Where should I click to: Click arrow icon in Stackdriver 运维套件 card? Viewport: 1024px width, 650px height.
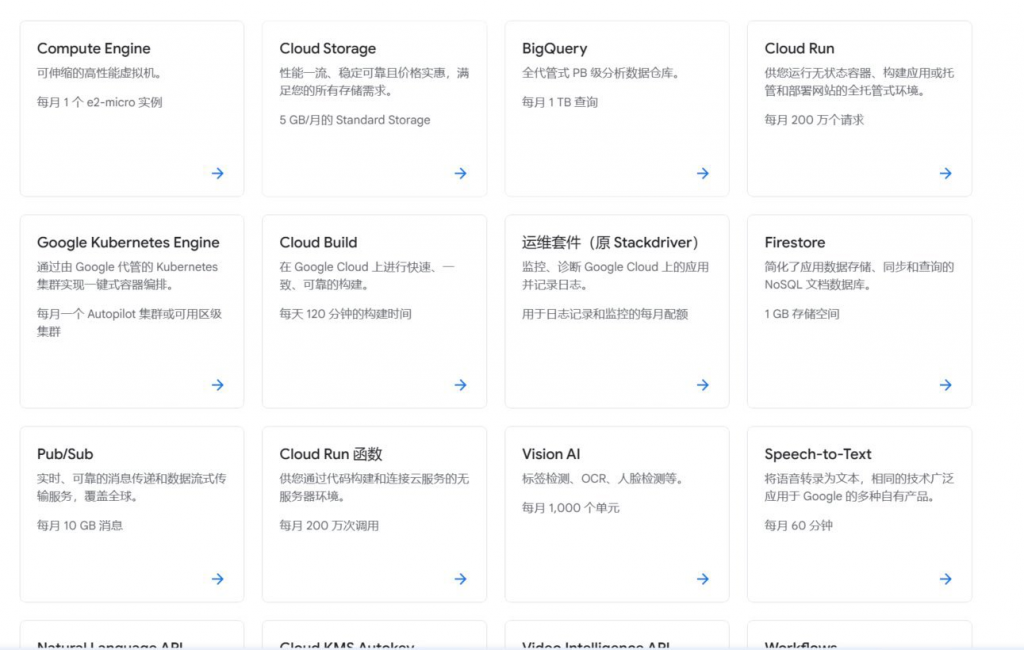coord(702,385)
